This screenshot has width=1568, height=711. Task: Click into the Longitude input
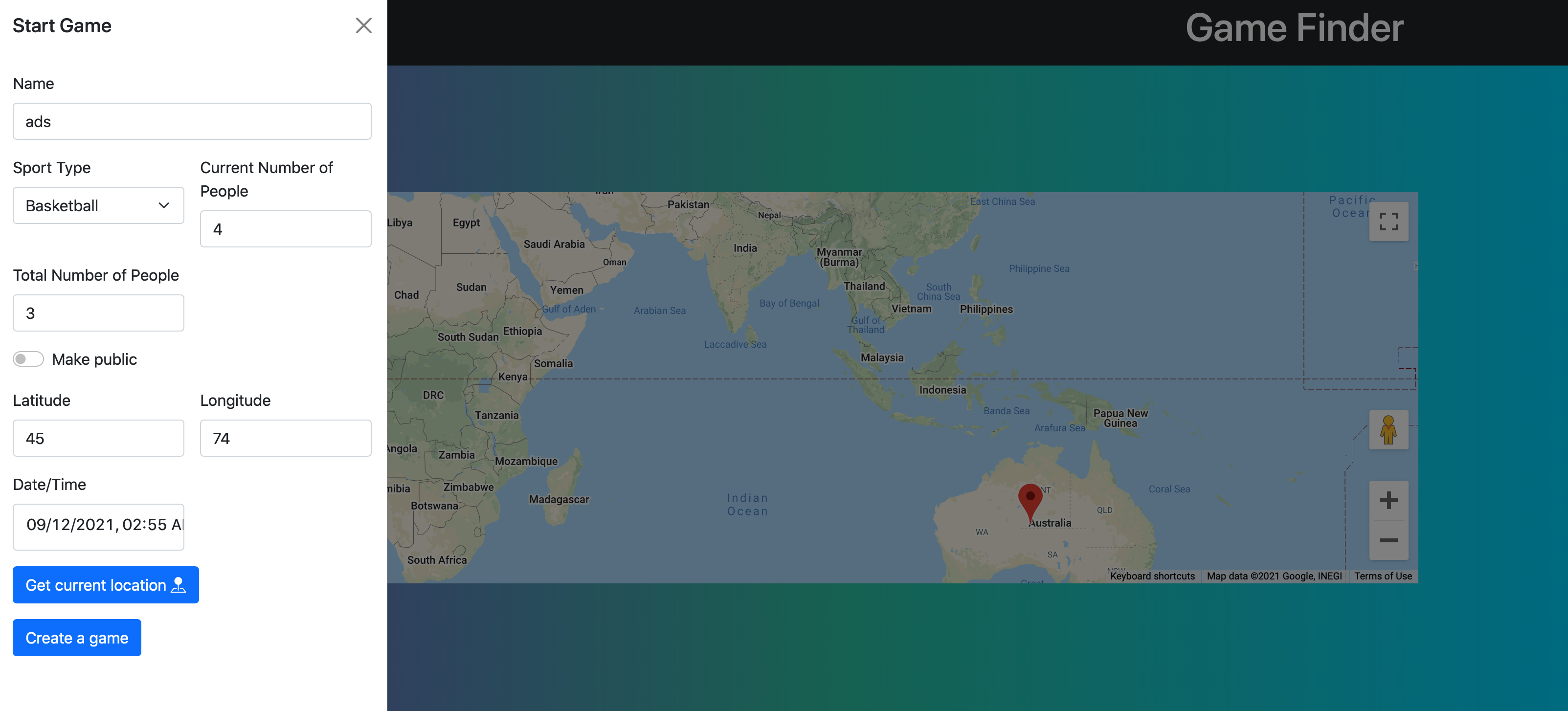286,438
